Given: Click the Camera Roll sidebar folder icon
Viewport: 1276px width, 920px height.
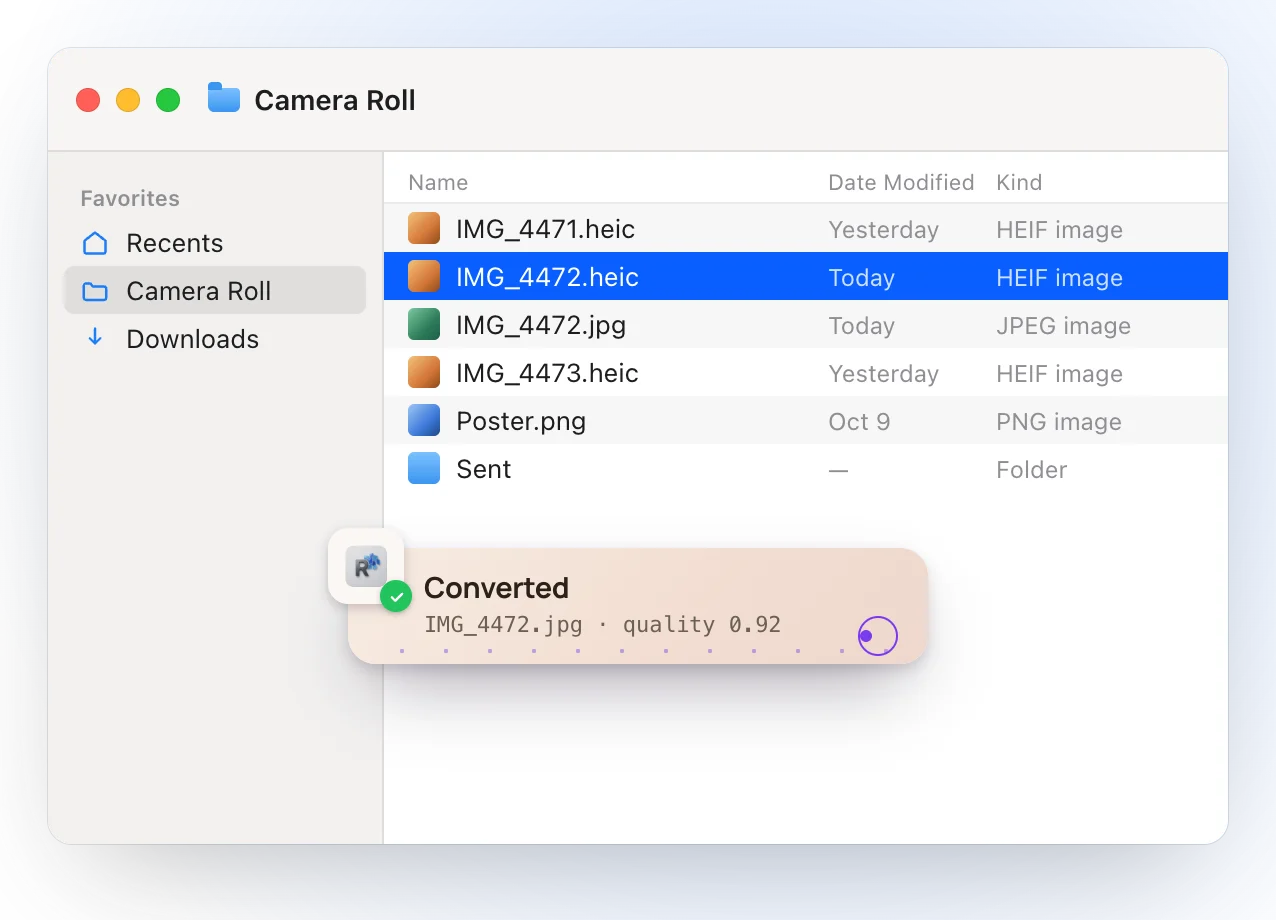Looking at the screenshot, I should 95,291.
